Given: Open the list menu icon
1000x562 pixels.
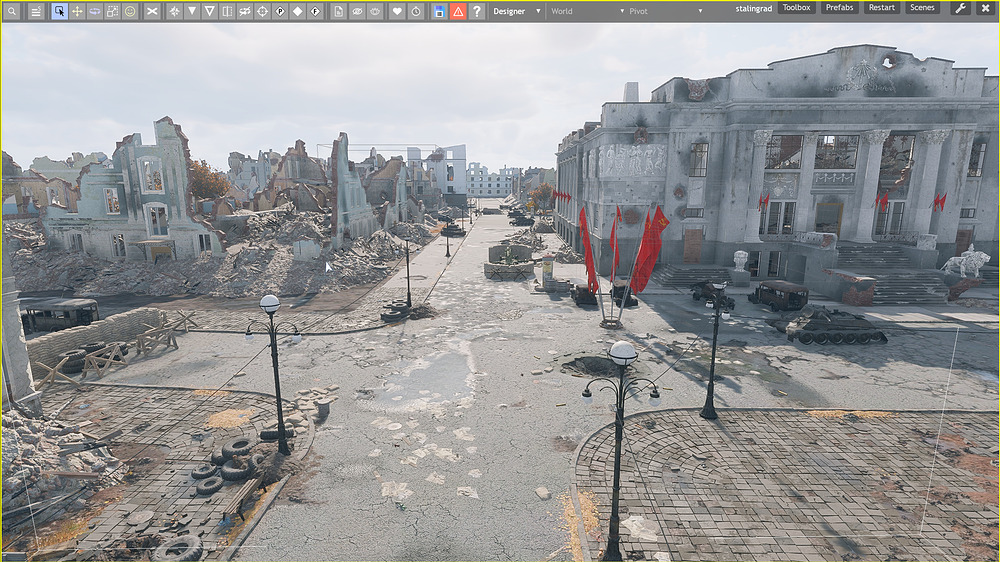Looking at the screenshot, I should point(36,11).
